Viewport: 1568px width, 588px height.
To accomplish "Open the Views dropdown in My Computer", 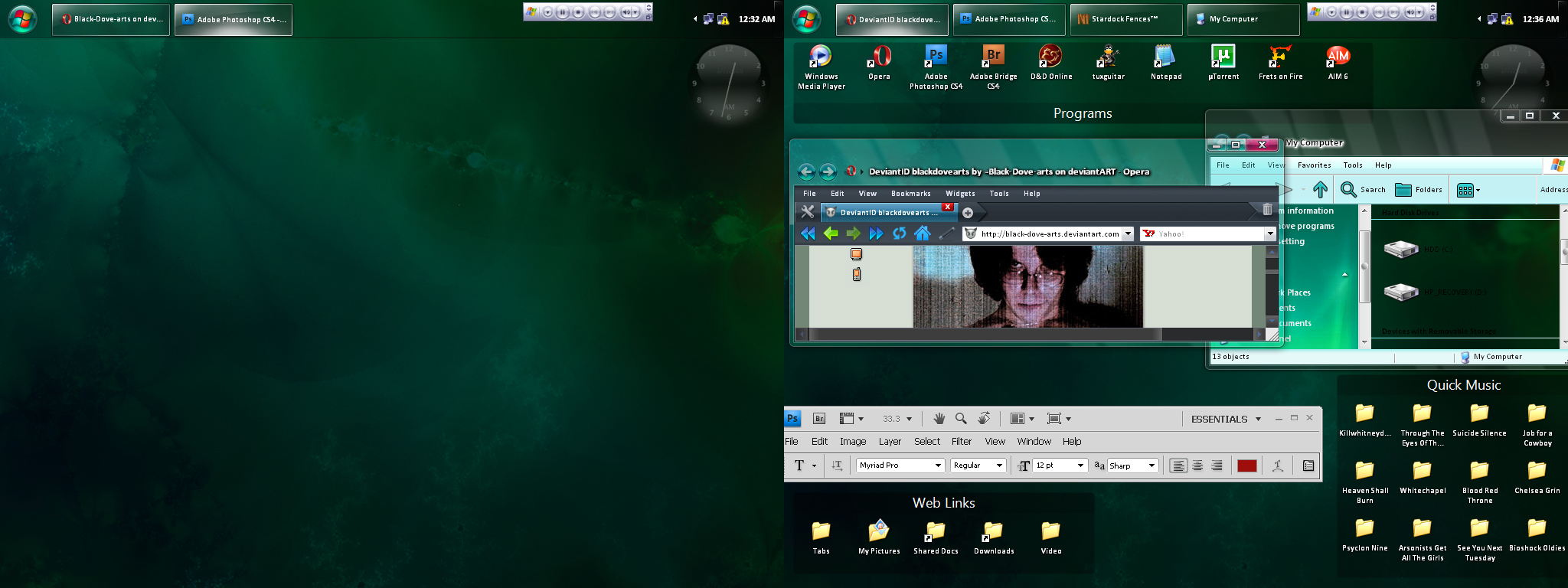I will [1468, 189].
